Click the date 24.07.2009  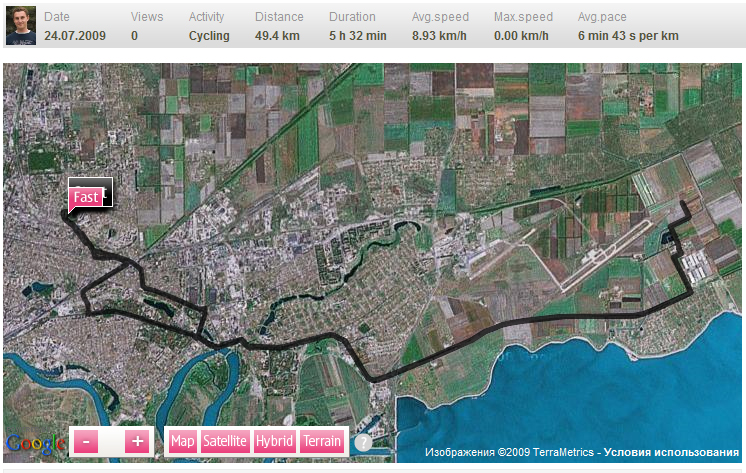(x=76, y=36)
